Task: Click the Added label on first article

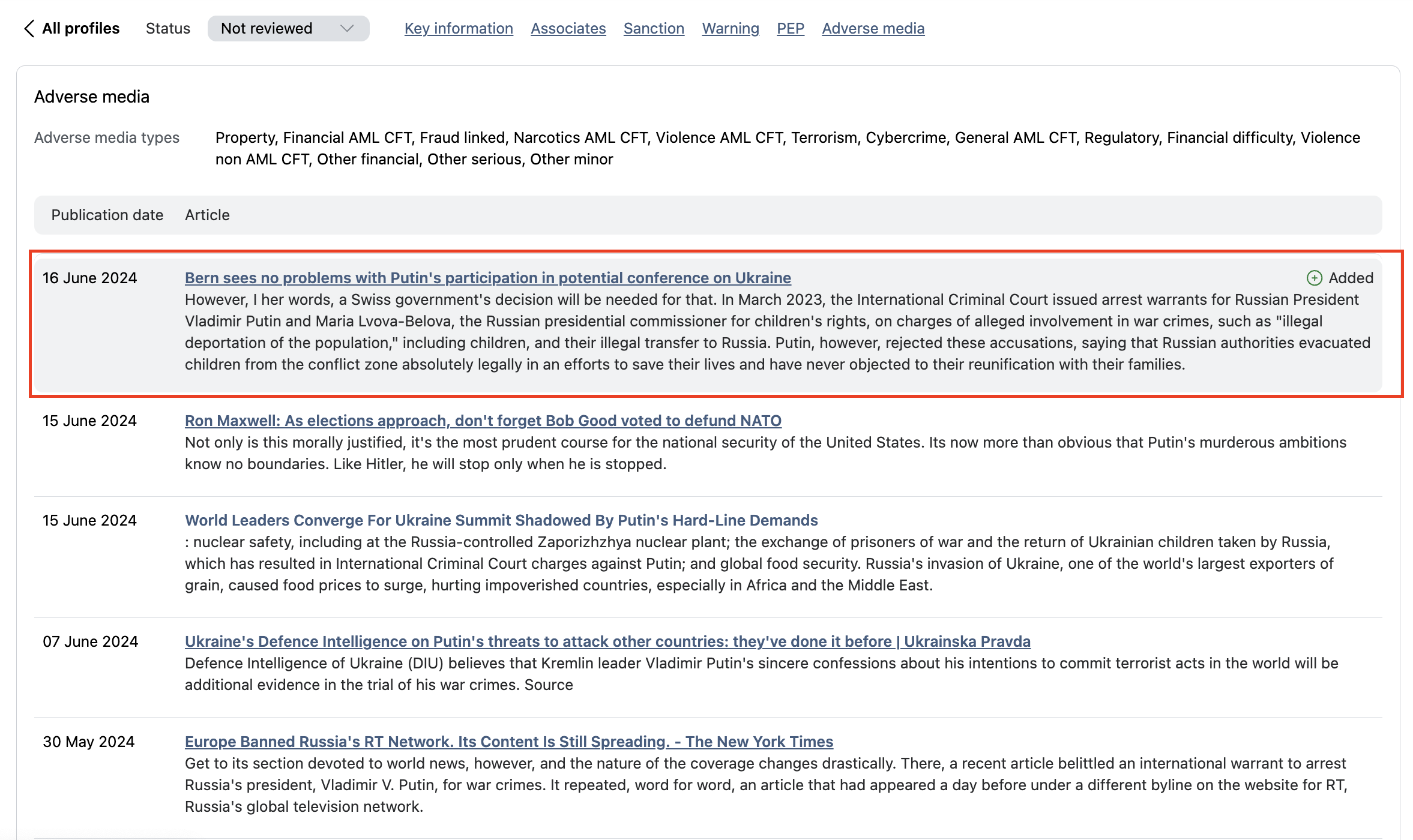Action: pos(1351,278)
